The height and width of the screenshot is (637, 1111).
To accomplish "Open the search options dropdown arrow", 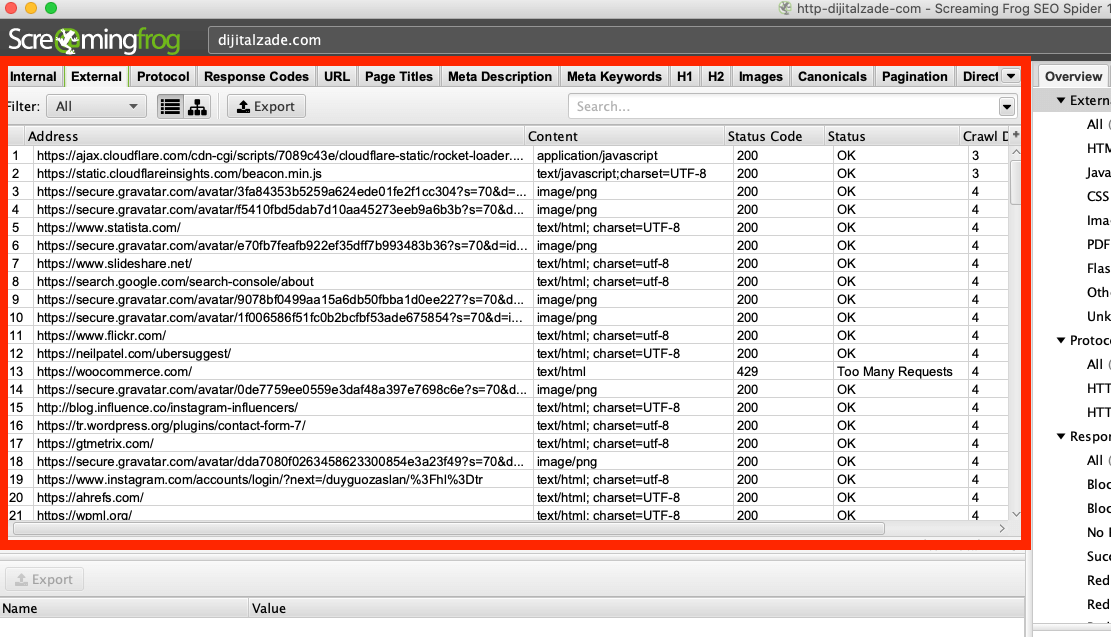I will click(x=1007, y=107).
